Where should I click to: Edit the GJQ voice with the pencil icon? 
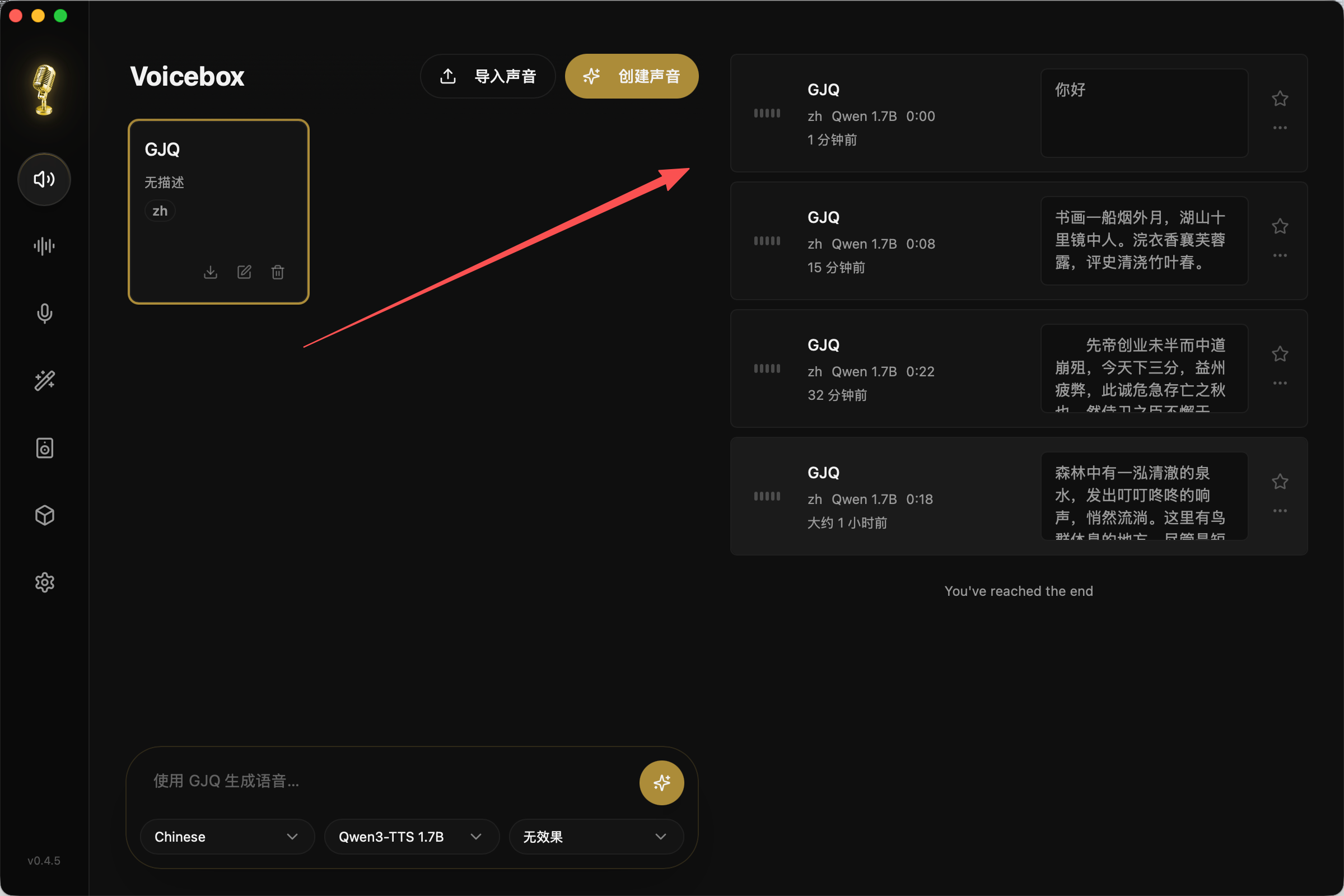[244, 272]
